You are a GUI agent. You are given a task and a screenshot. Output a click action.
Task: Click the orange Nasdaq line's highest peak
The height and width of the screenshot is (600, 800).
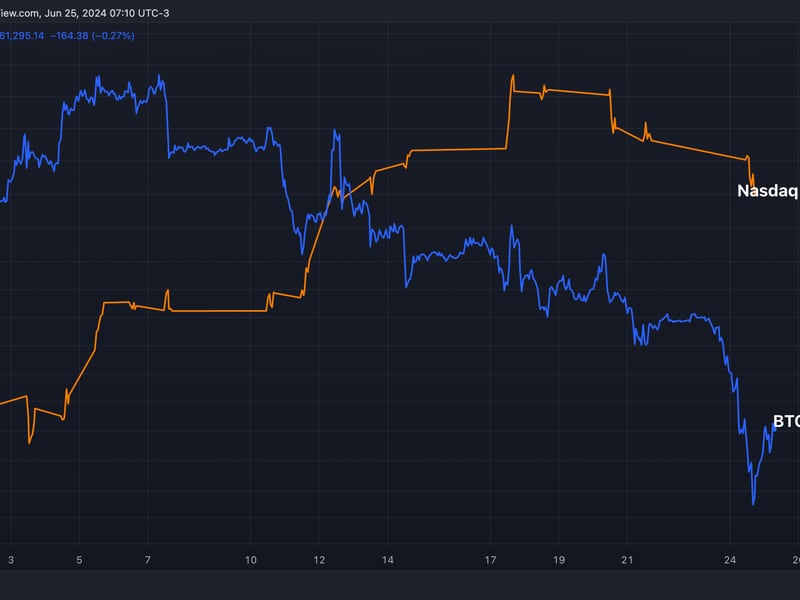(x=512, y=76)
